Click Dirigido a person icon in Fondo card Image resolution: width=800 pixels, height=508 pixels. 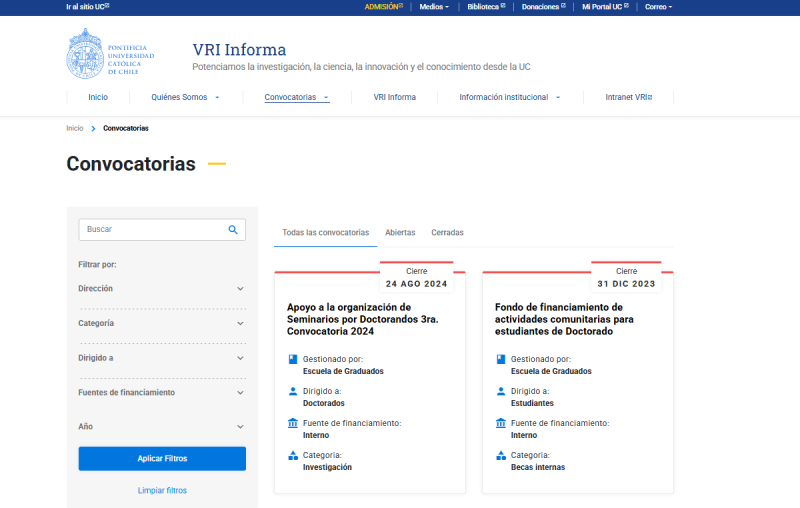pyautogui.click(x=501, y=391)
